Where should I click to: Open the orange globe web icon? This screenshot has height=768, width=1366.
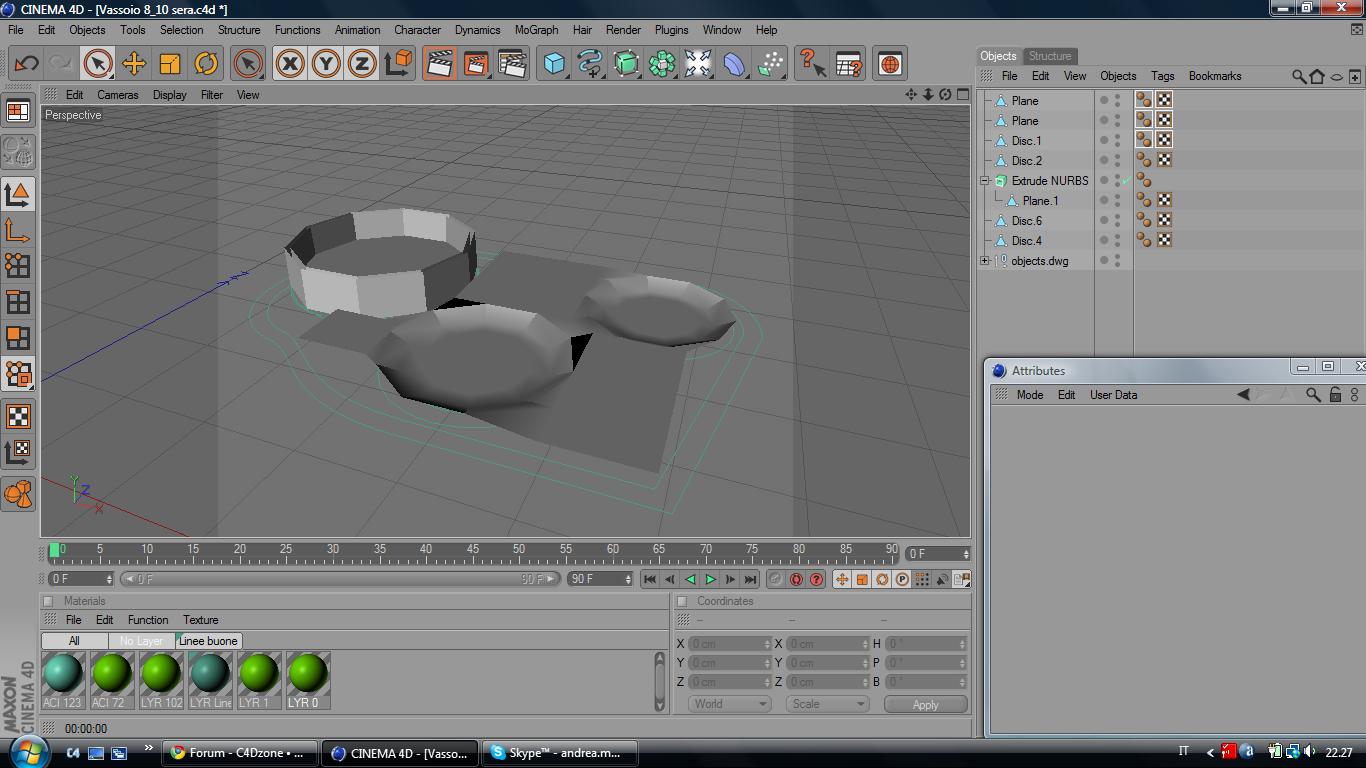pyautogui.click(x=889, y=64)
